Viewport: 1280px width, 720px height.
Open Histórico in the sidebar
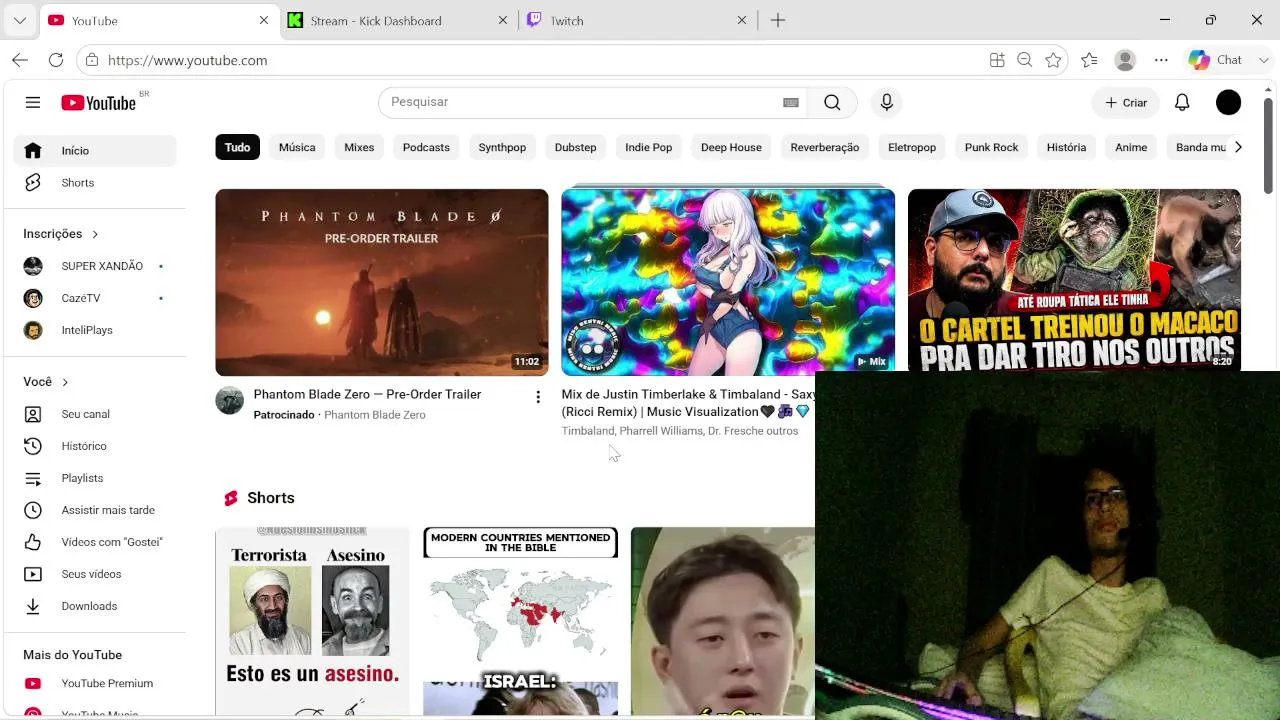[x=95, y=446]
